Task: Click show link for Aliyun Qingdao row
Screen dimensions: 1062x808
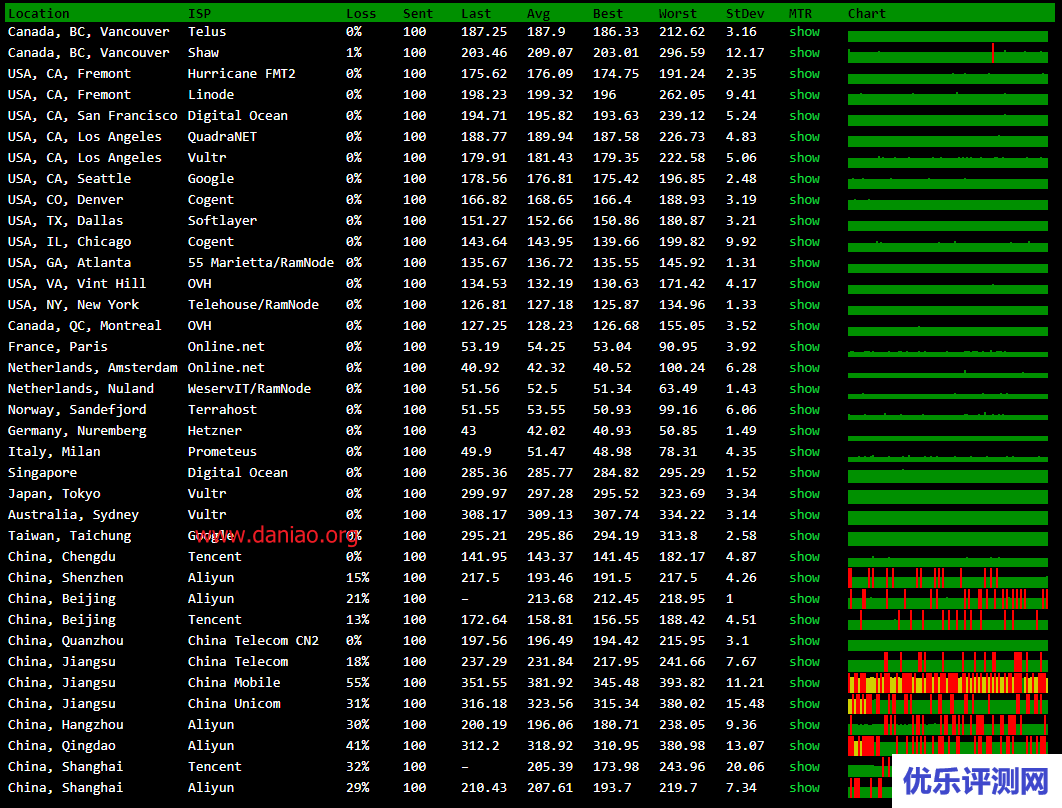Action: 804,746
